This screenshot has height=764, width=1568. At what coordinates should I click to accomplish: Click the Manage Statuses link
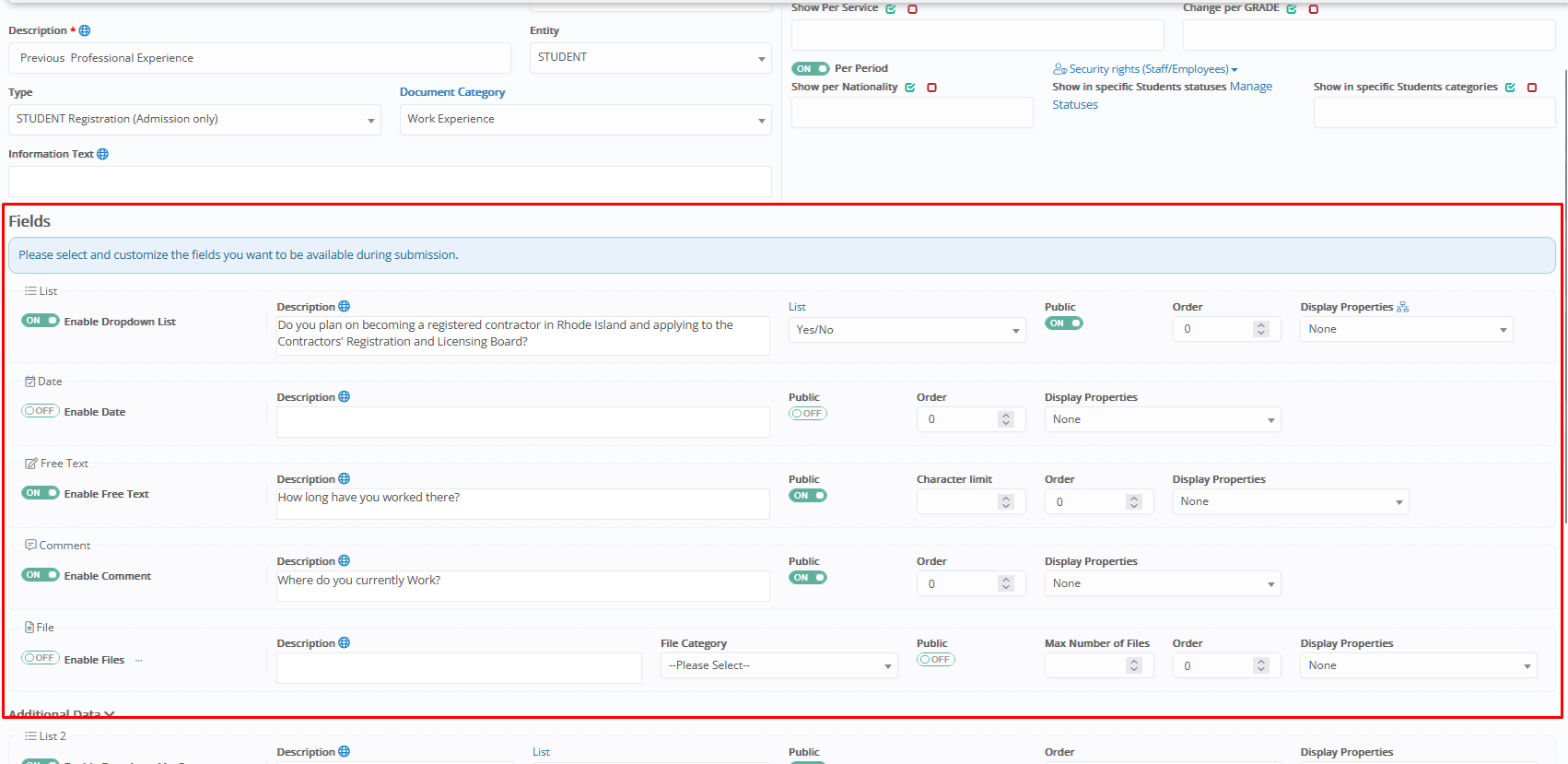tap(1250, 87)
